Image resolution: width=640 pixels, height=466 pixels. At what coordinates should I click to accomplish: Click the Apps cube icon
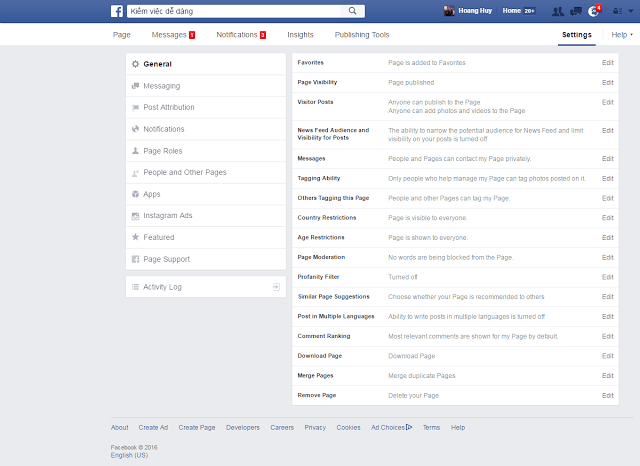point(136,194)
